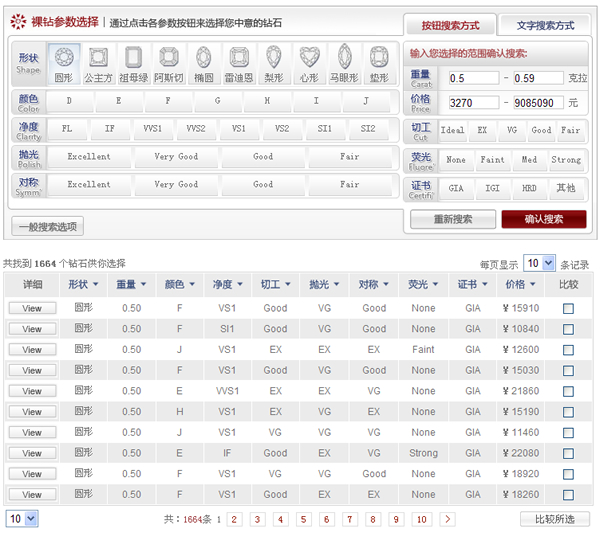Select the heart (心形) shape
The height and width of the screenshot is (533, 600).
pyautogui.click(x=309, y=64)
